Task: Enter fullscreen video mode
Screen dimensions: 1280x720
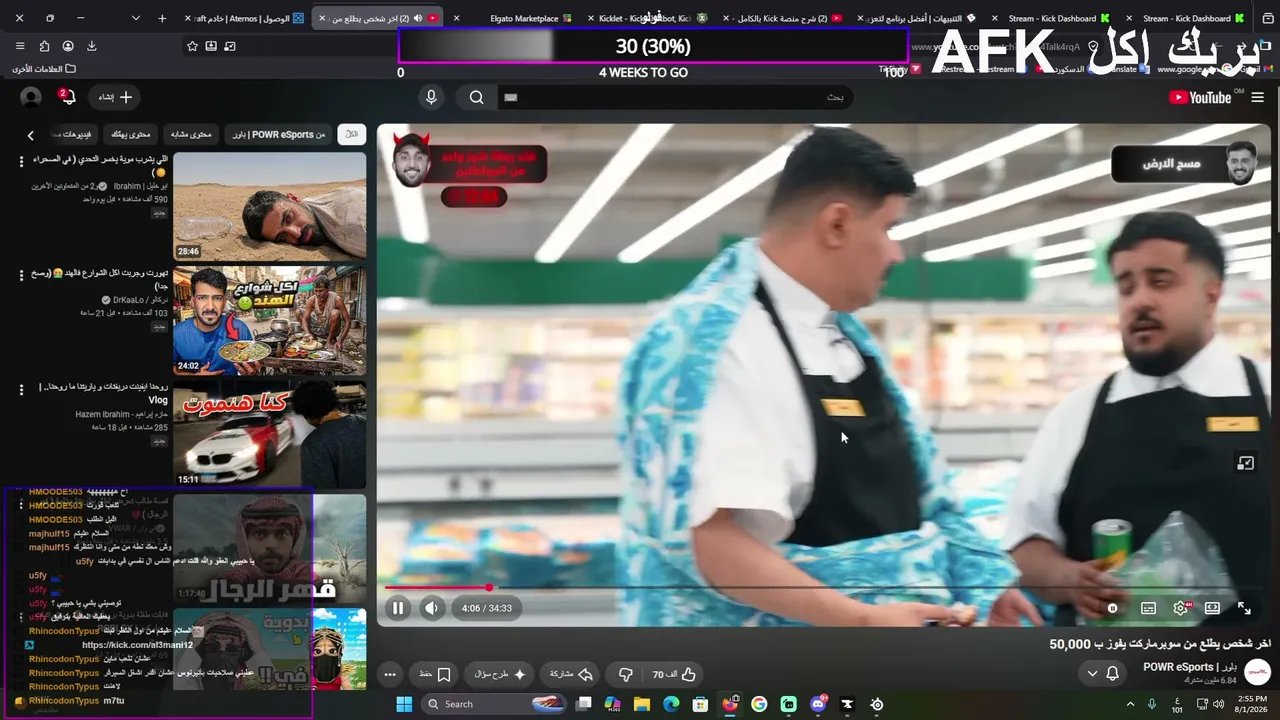Action: [1245, 608]
